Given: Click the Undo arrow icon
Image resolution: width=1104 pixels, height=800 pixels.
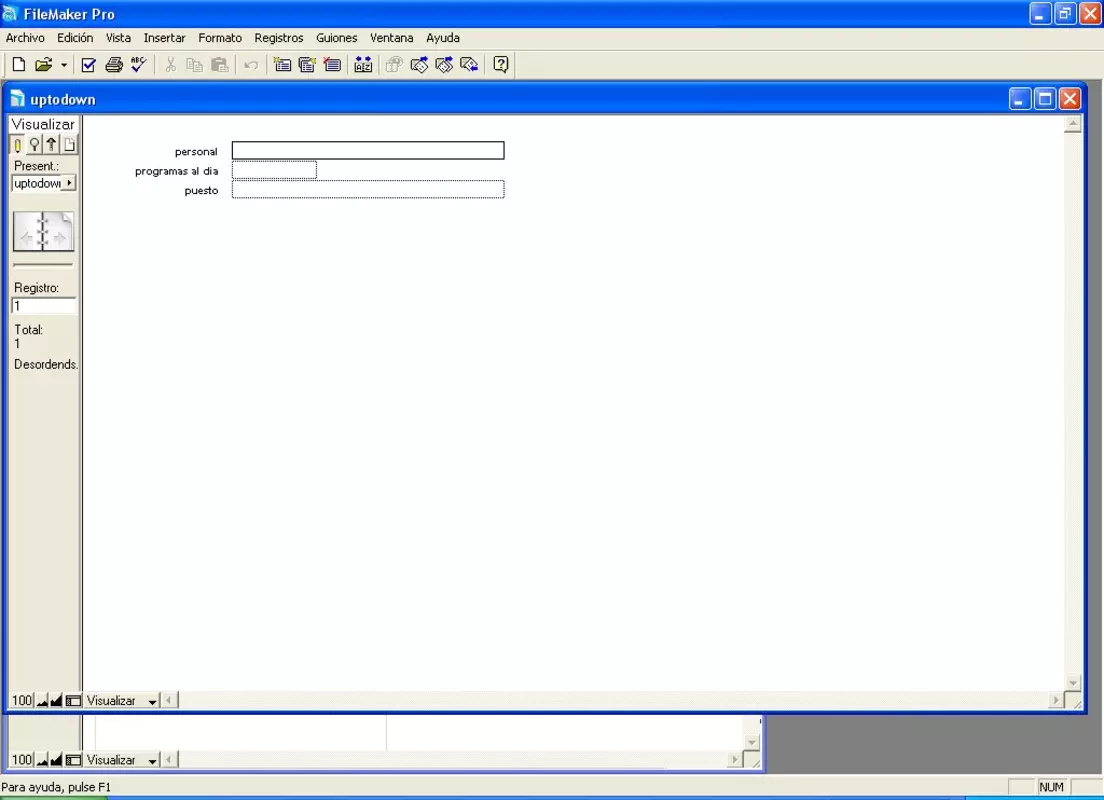Looking at the screenshot, I should (x=251, y=65).
